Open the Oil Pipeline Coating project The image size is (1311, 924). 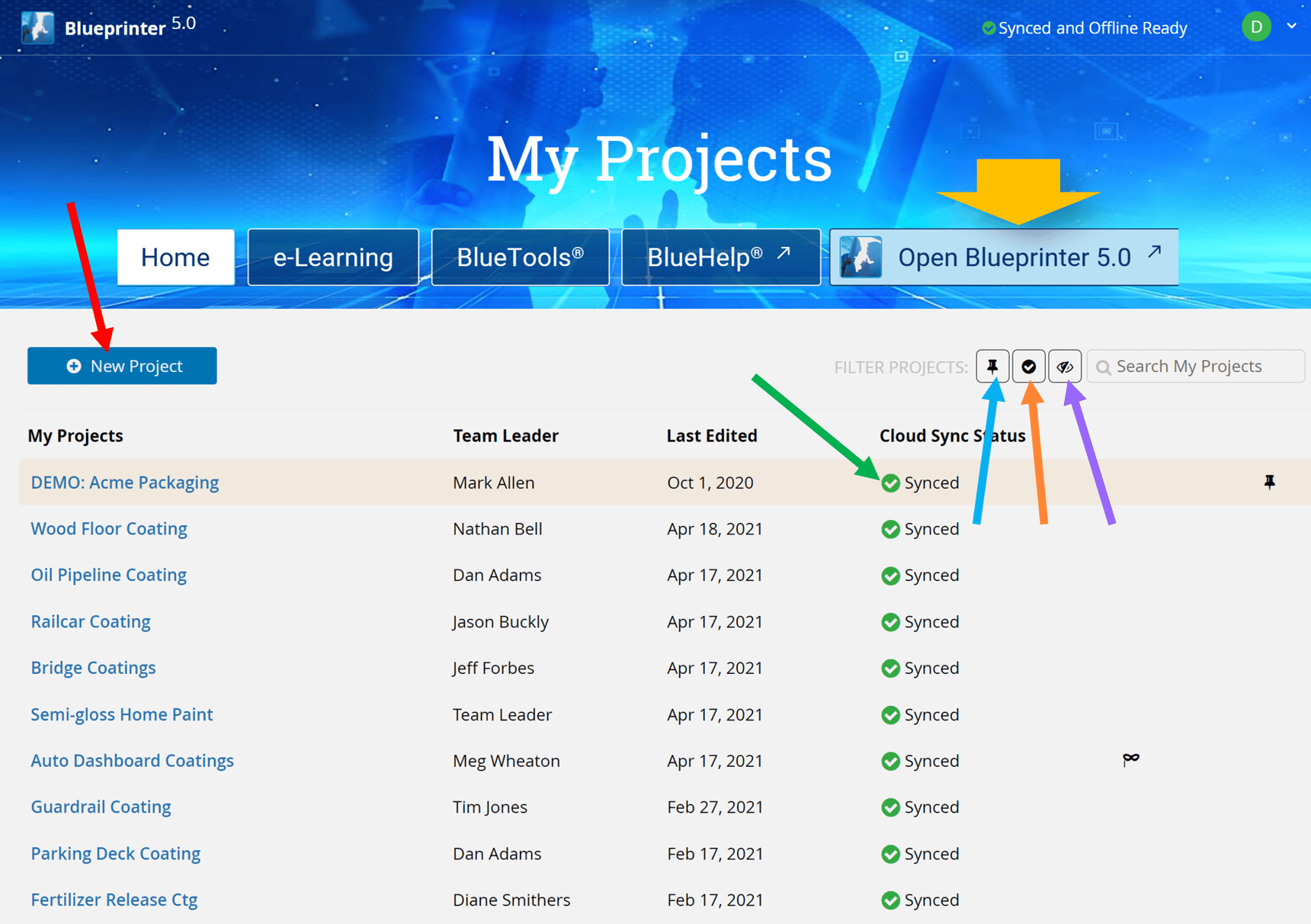108,575
